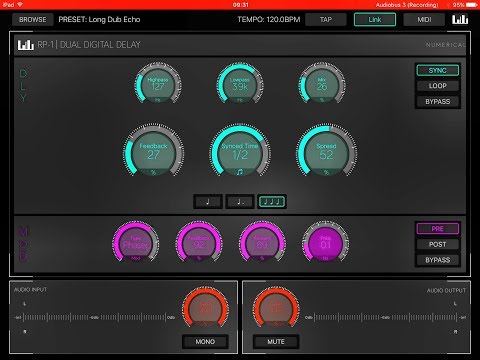Toggle BYPASS in the delay section
Image resolution: width=480 pixels, height=360 pixels.
[x=437, y=101]
